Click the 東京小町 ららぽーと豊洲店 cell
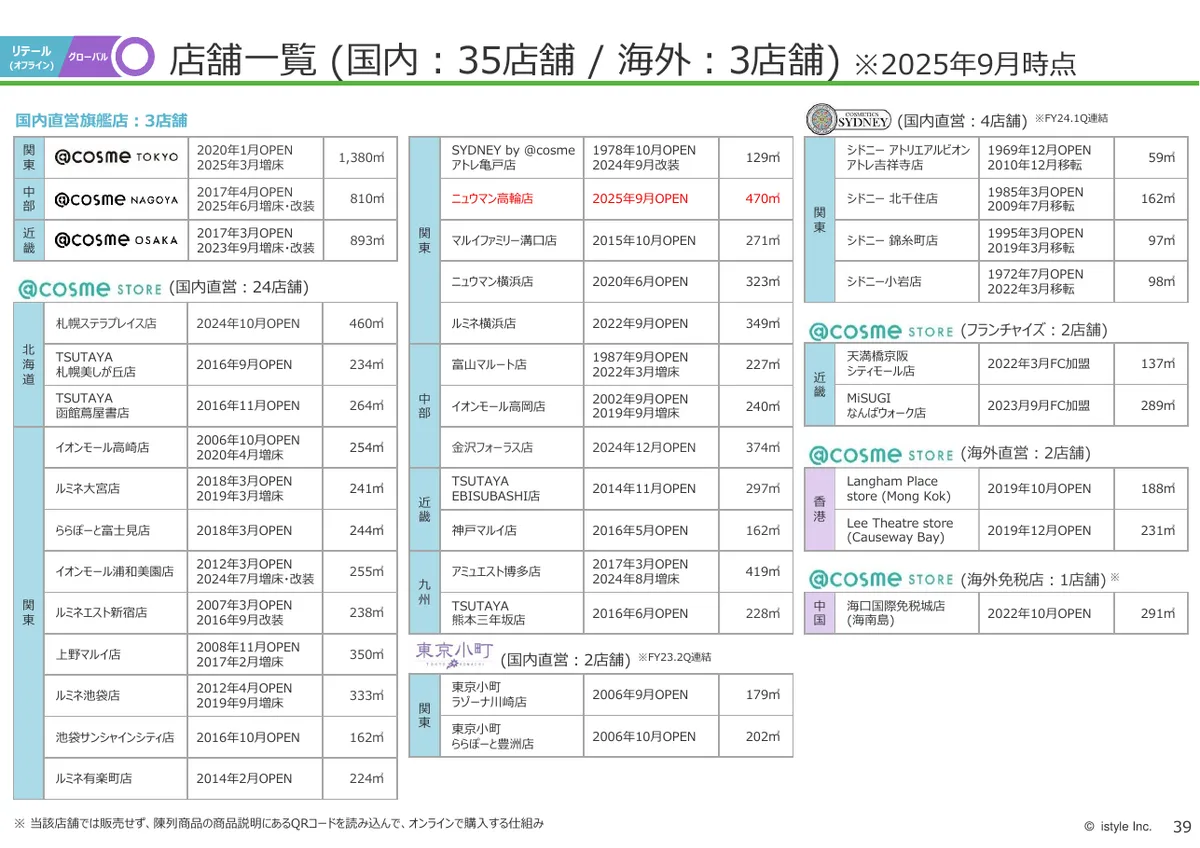 511,736
